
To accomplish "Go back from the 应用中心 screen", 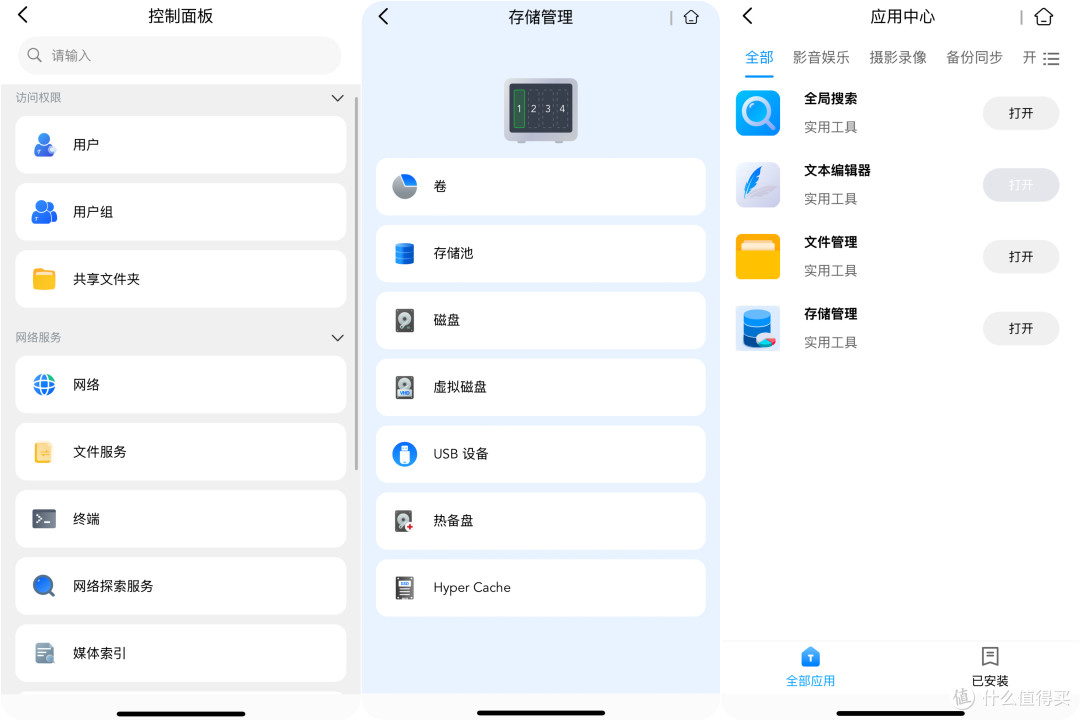I will click(x=747, y=16).
